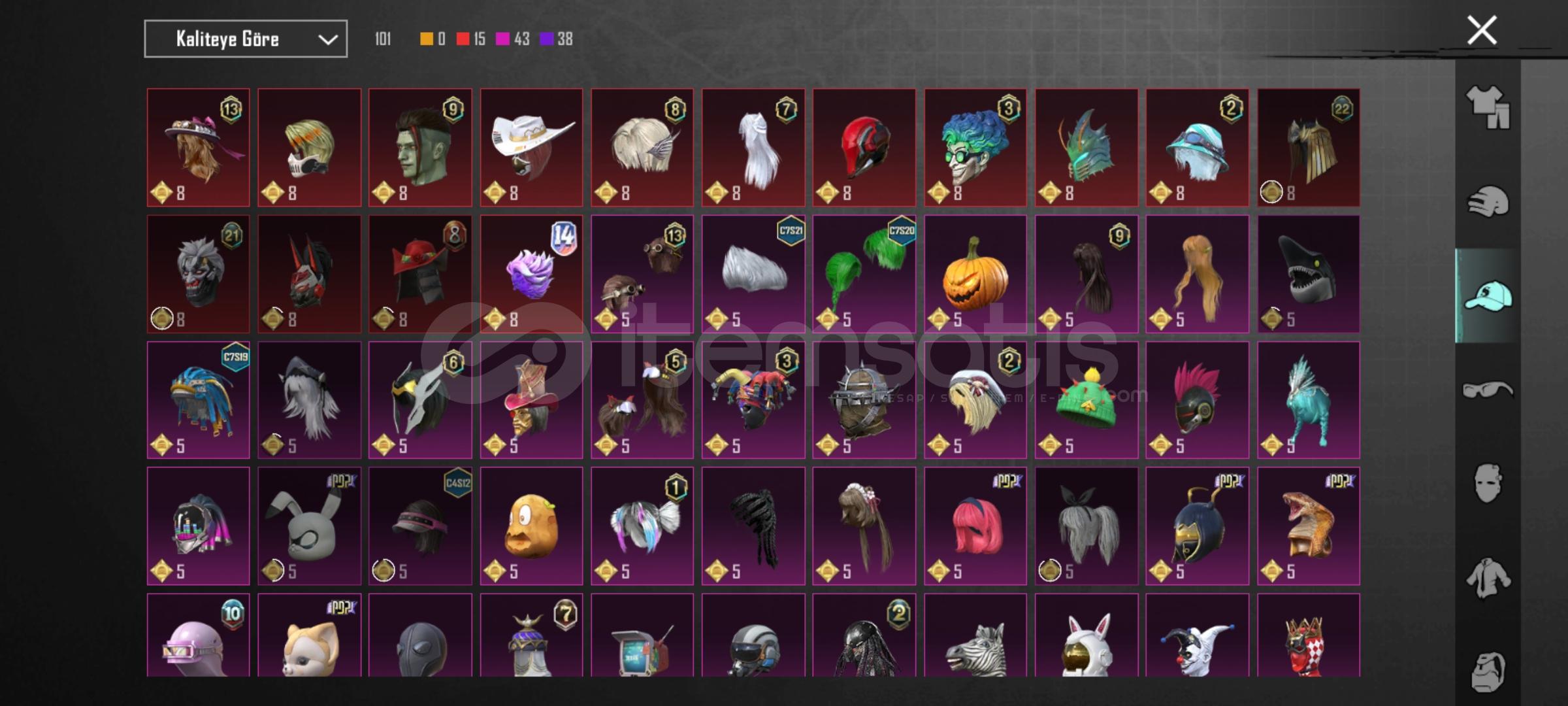Select the green Christmas beanie item

1086,400
